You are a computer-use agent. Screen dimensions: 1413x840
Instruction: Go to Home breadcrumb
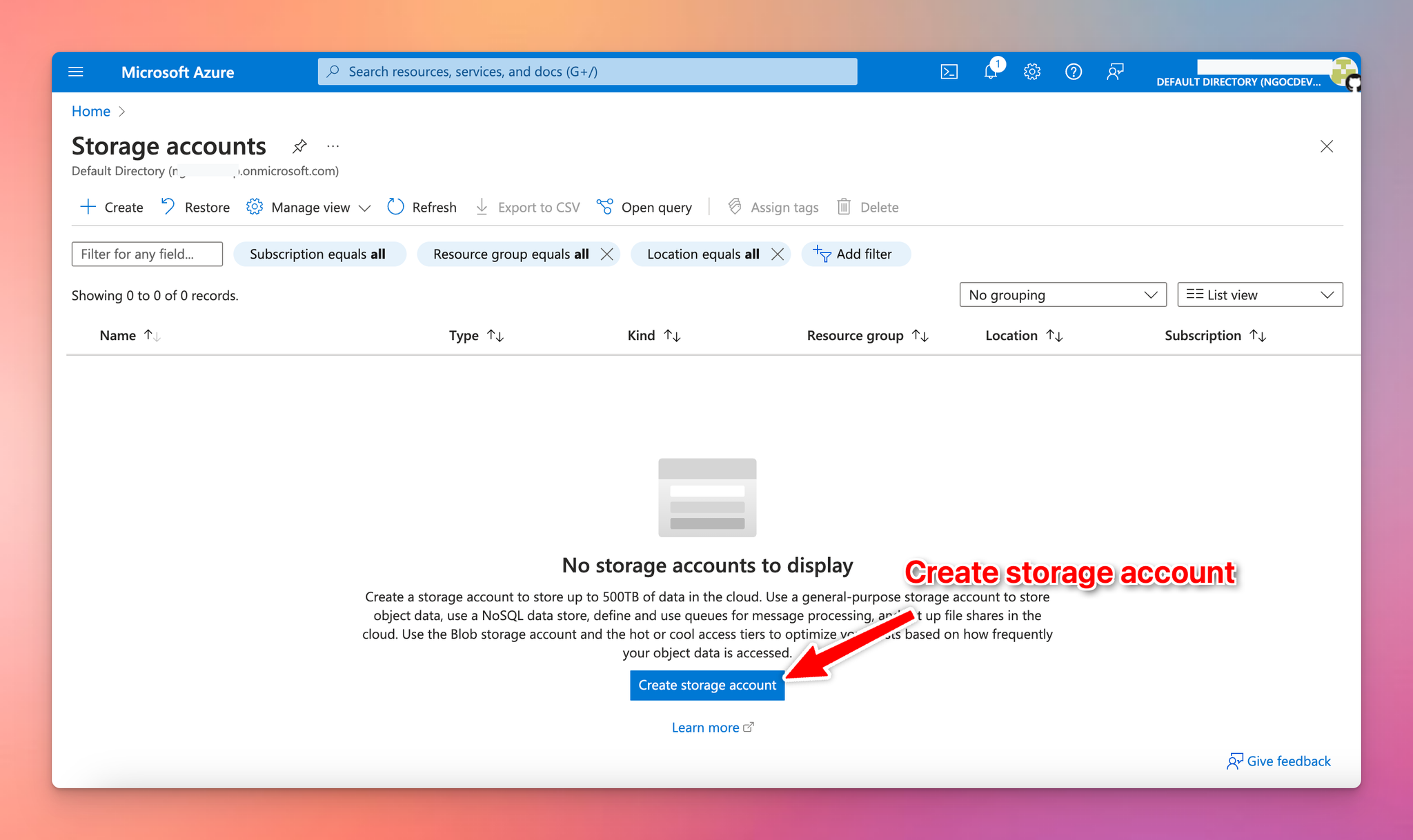(91, 111)
